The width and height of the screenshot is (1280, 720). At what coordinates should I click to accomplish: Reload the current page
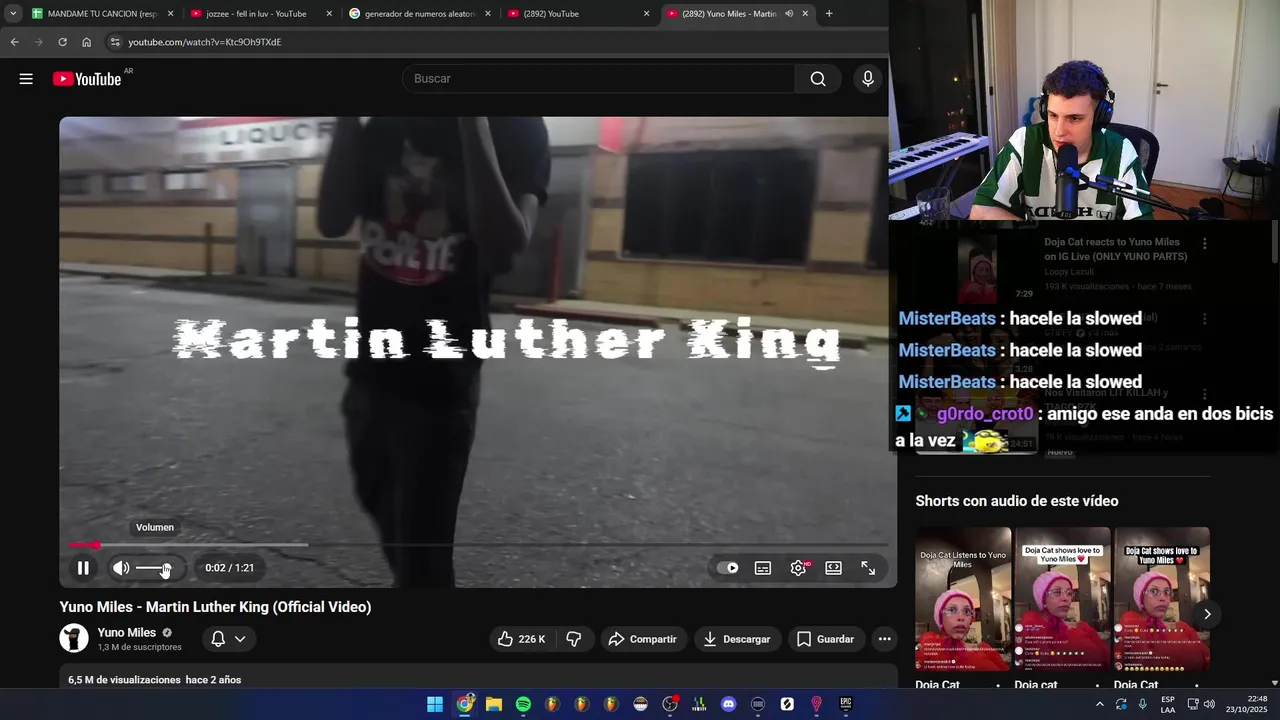[x=62, y=42]
